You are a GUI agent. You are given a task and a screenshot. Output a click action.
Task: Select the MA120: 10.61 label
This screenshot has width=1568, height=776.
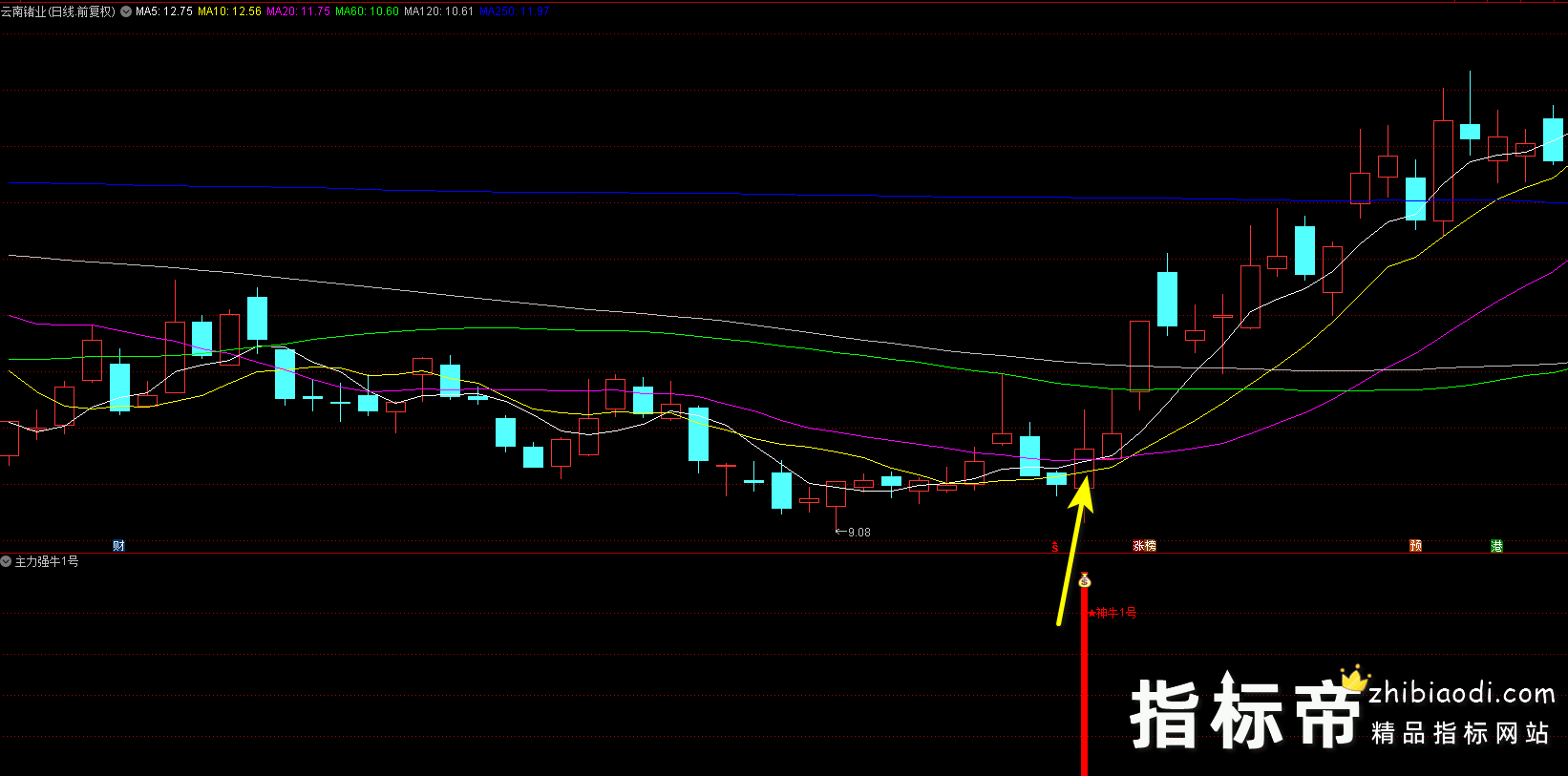pyautogui.click(x=439, y=11)
